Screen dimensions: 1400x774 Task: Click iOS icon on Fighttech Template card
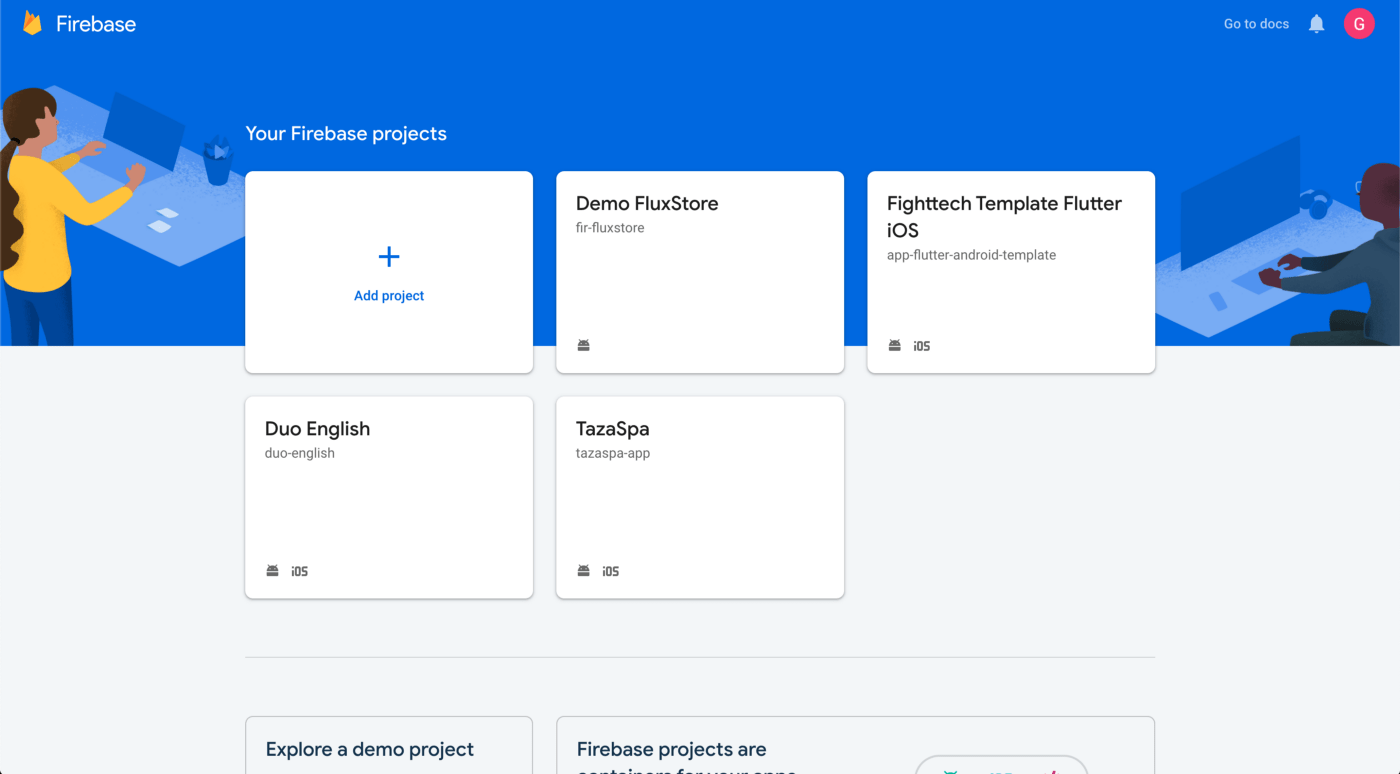click(x=922, y=346)
